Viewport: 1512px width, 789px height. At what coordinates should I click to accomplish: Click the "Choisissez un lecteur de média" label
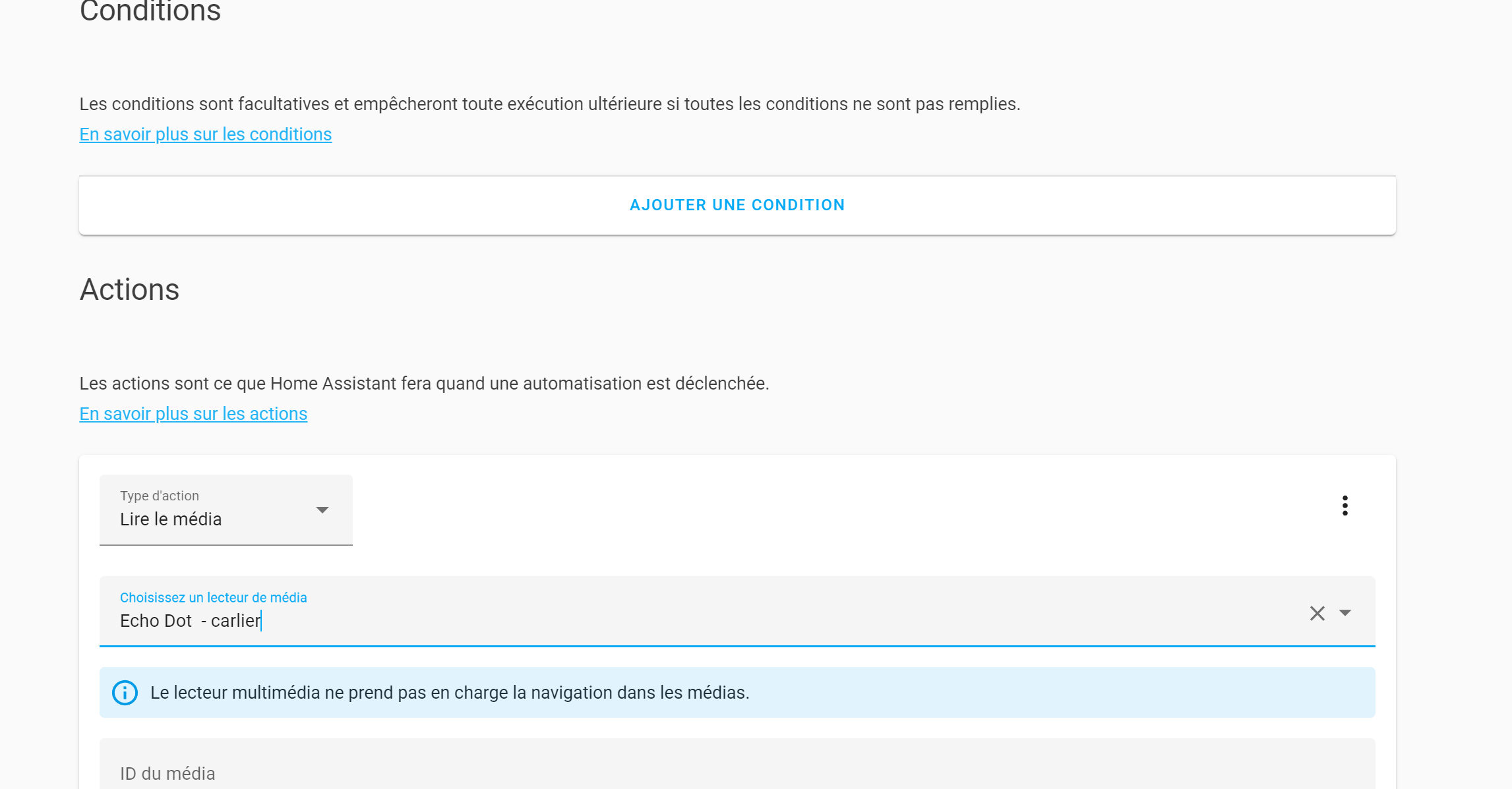pyautogui.click(x=213, y=598)
